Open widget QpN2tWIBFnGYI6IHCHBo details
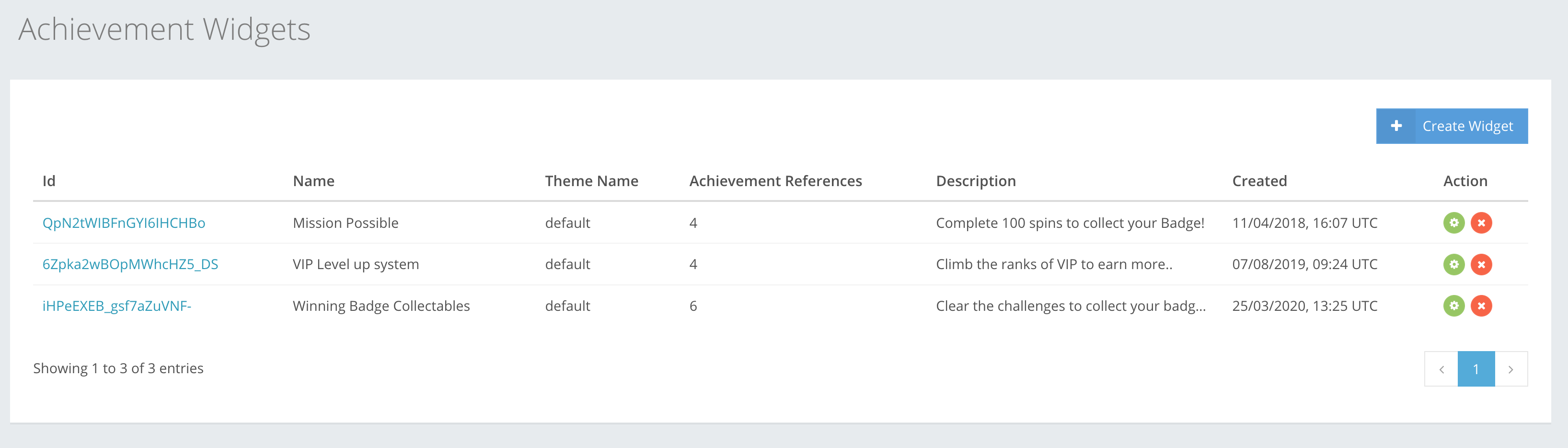 (124, 223)
